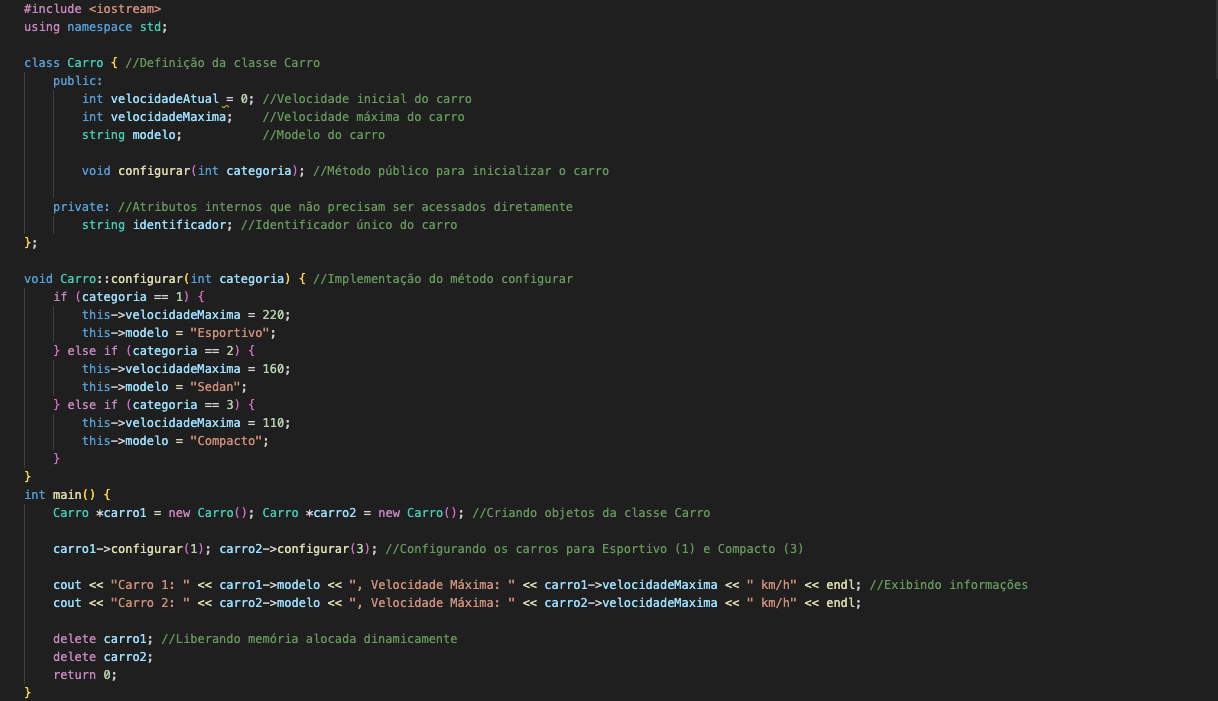Click the "velocidadeAtual" variable declaration
1218x701 pixels.
pos(165,99)
